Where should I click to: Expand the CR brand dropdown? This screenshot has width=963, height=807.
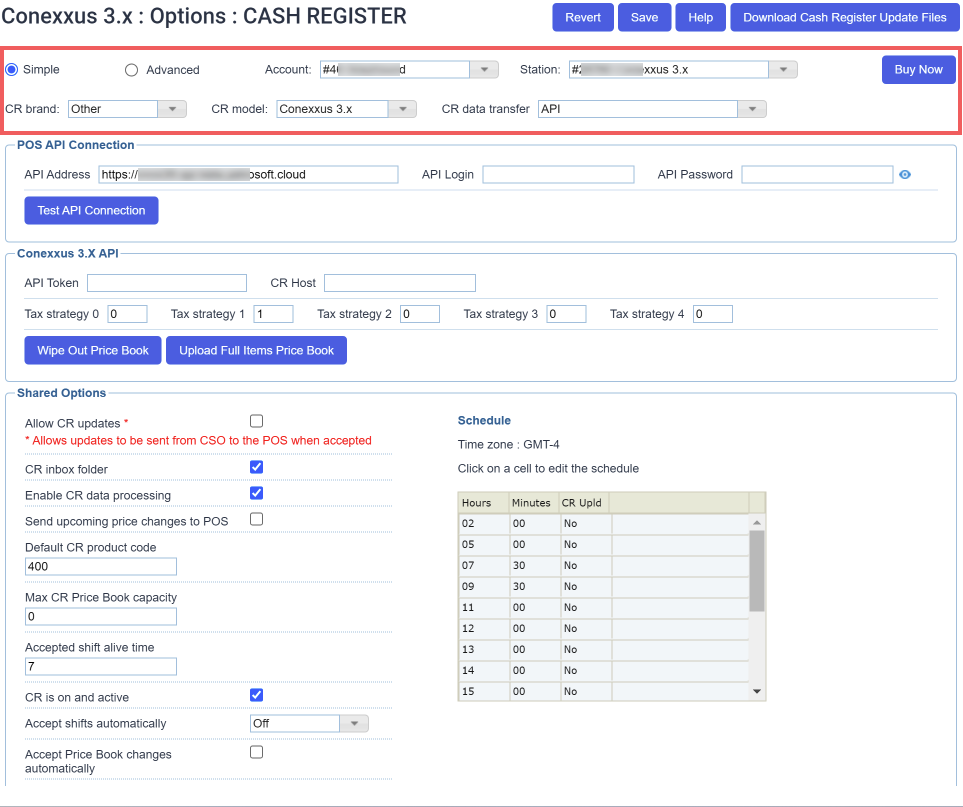pos(173,109)
